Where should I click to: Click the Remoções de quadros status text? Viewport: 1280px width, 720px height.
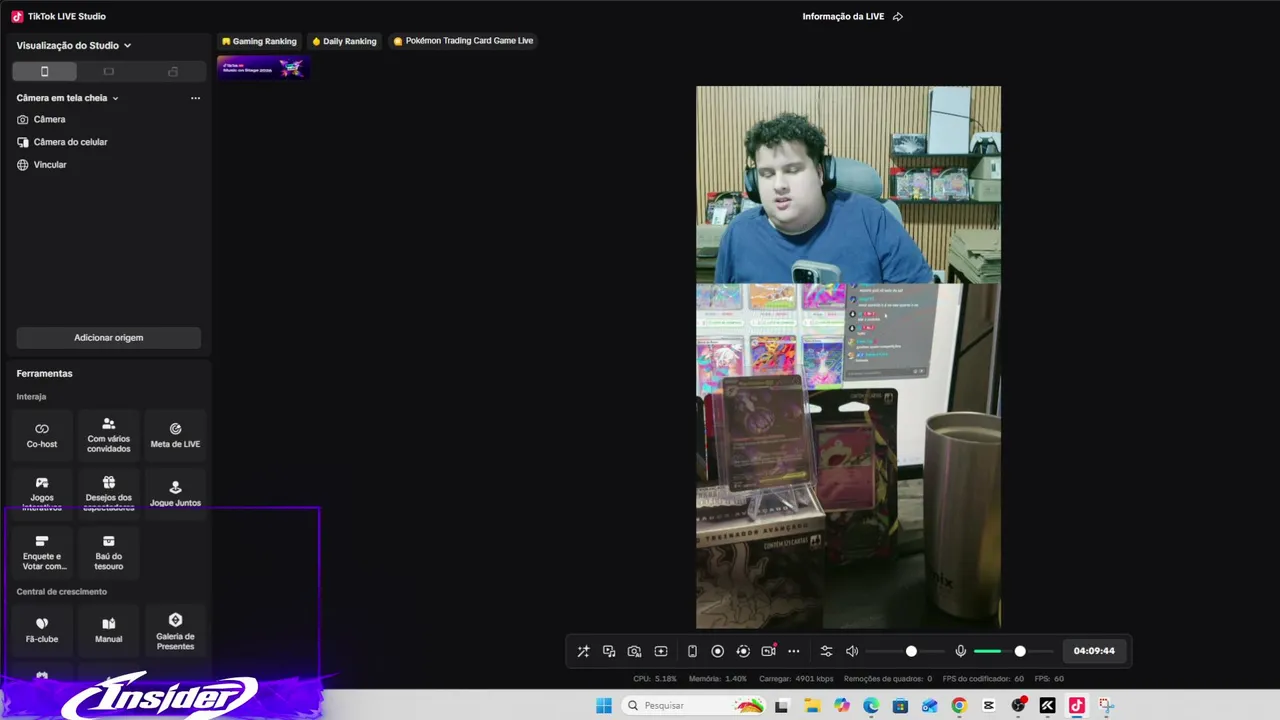point(888,679)
